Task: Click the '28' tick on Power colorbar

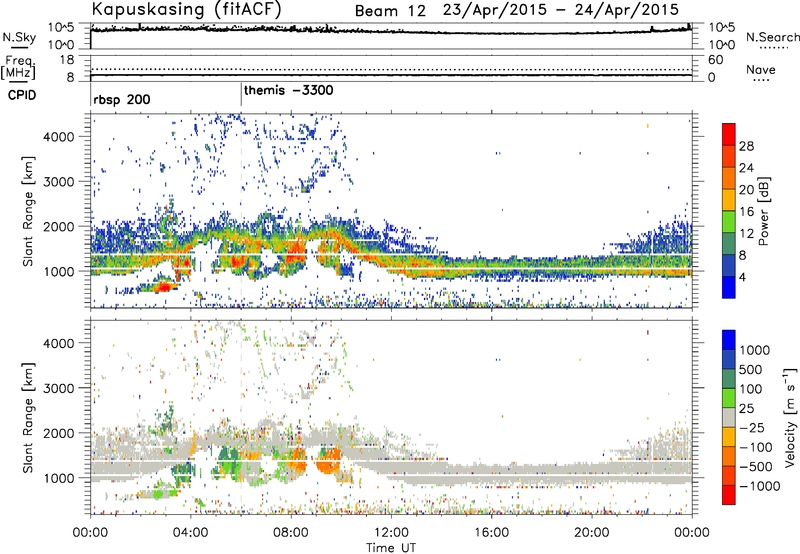Action: (746, 146)
